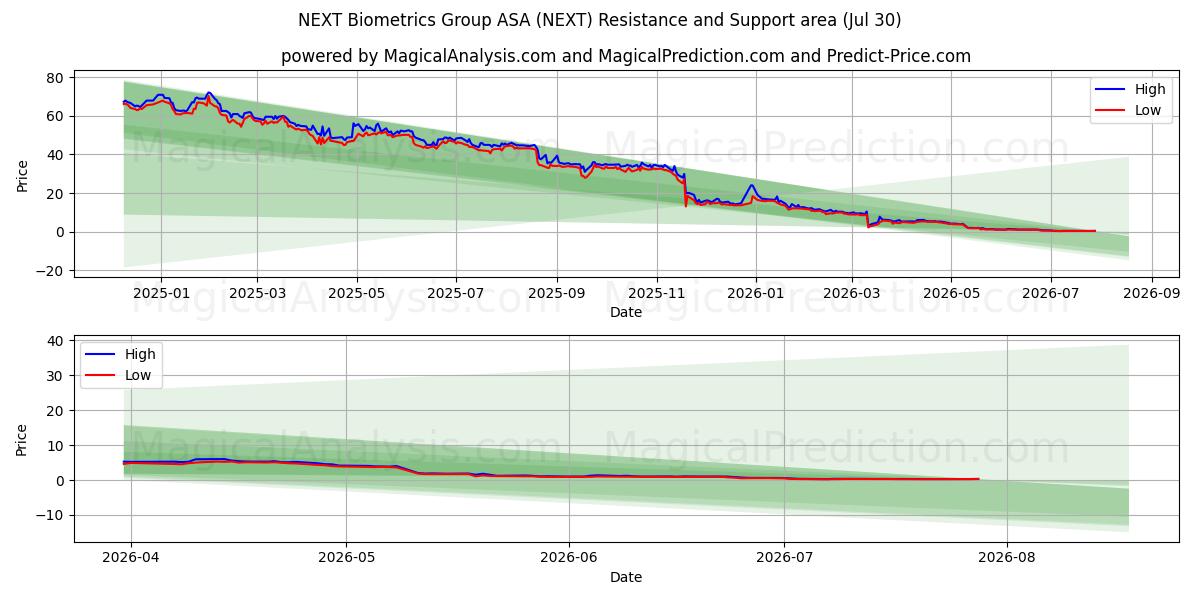Click the Date x-axis label of bottom chart
1200x600 pixels.
626,577
